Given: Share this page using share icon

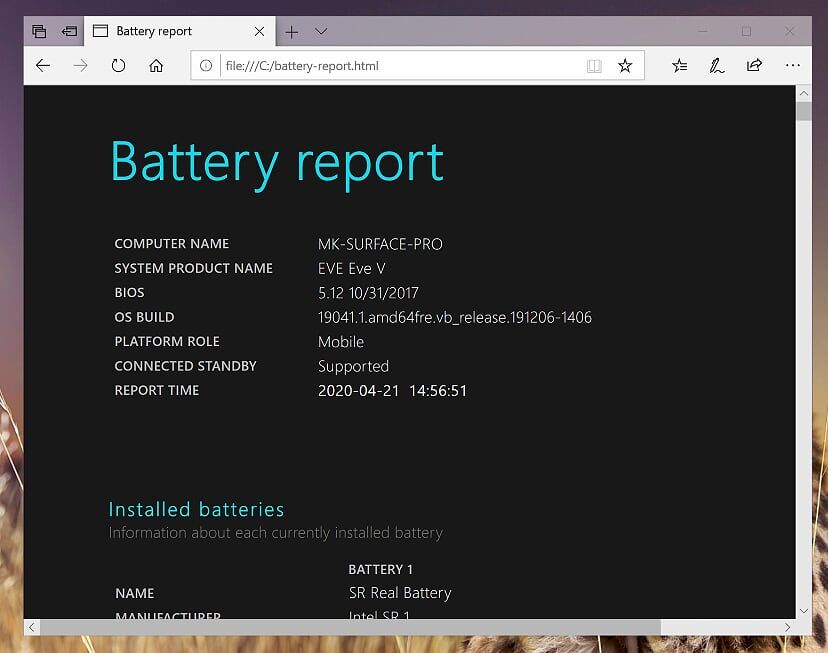Looking at the screenshot, I should [x=754, y=66].
